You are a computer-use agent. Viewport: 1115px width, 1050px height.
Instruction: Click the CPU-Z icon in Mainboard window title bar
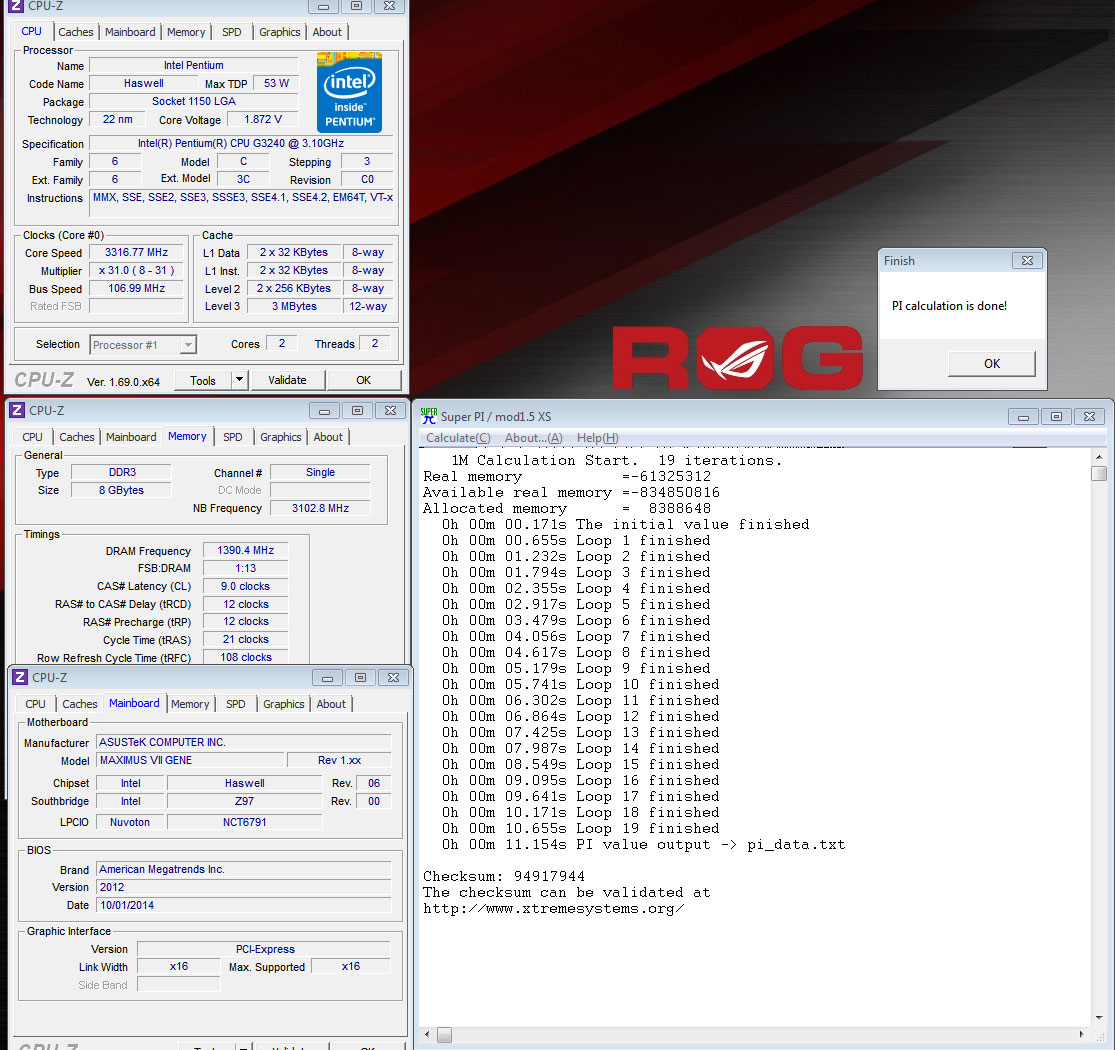pos(21,677)
